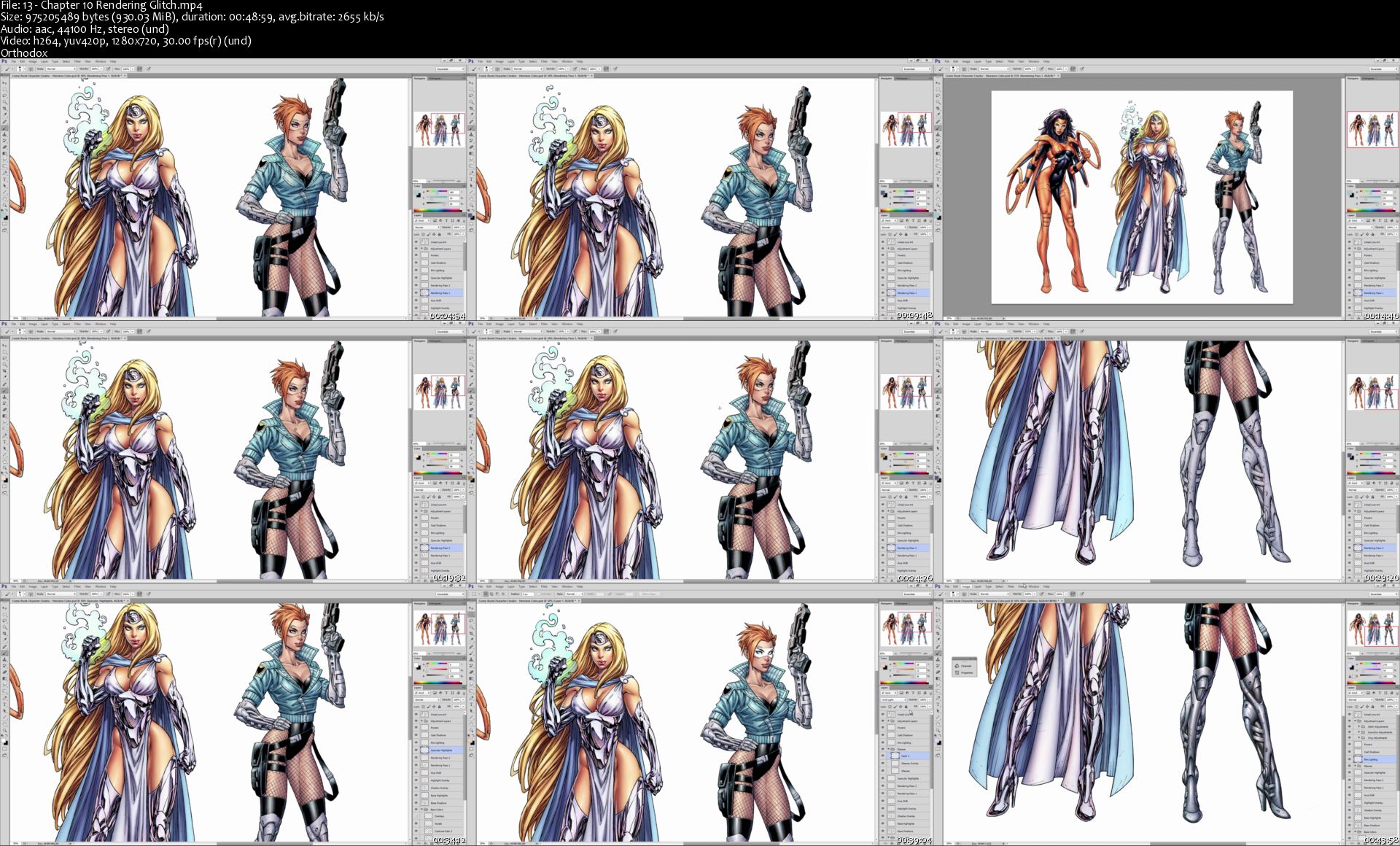Click Refine Edge button in the 00:39:04 frame
The width and height of the screenshot is (1400, 846).
(650, 594)
